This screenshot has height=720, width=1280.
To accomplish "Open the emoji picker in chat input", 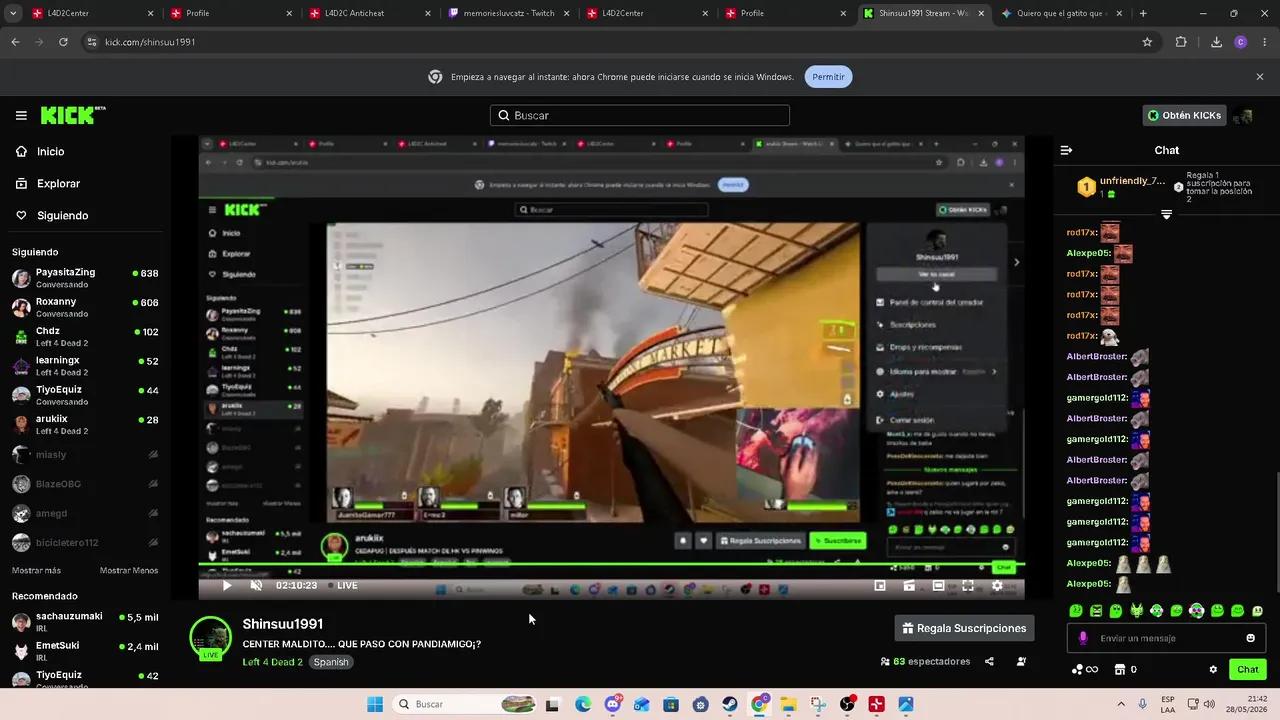I will pos(1250,638).
